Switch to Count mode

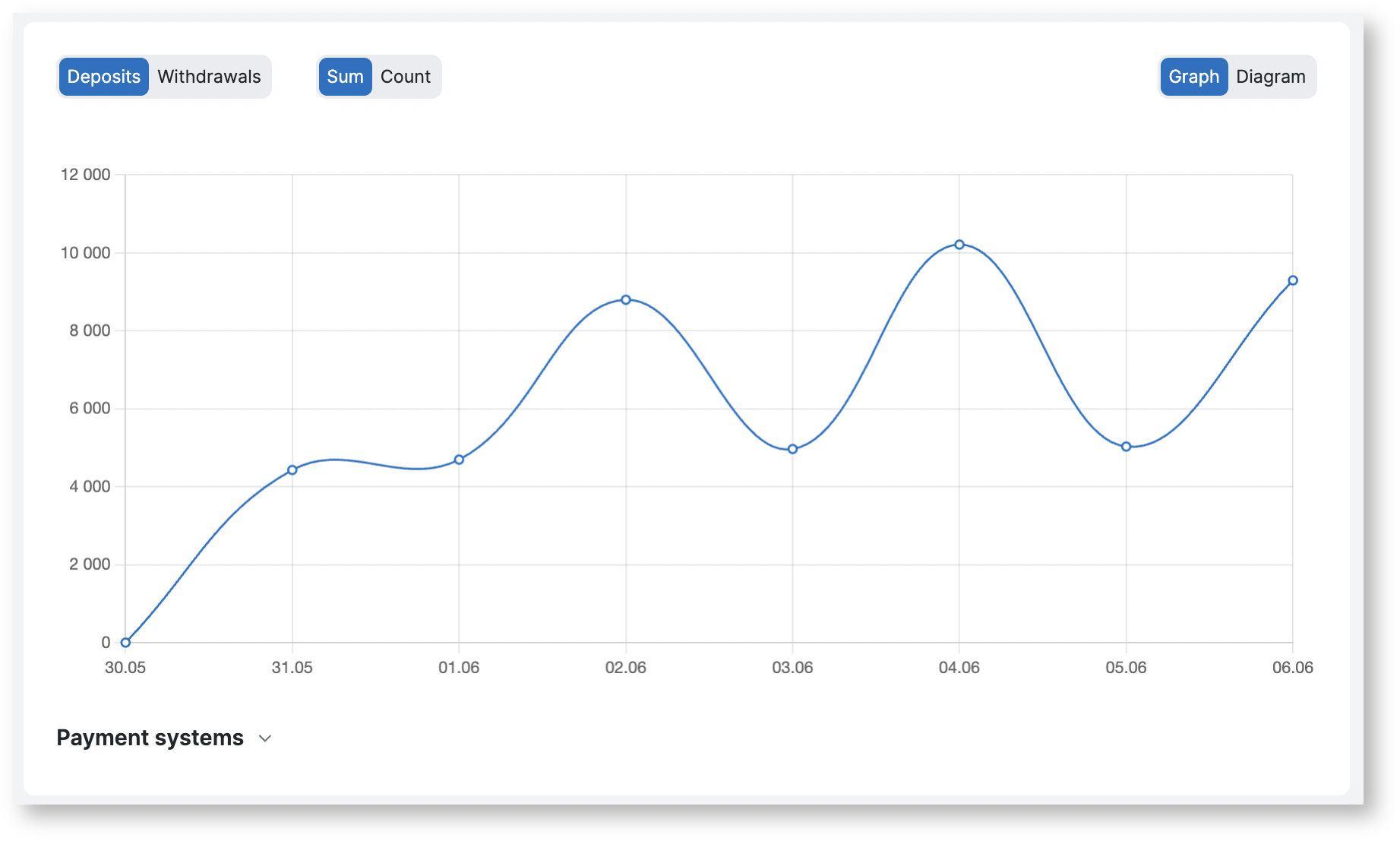(405, 77)
